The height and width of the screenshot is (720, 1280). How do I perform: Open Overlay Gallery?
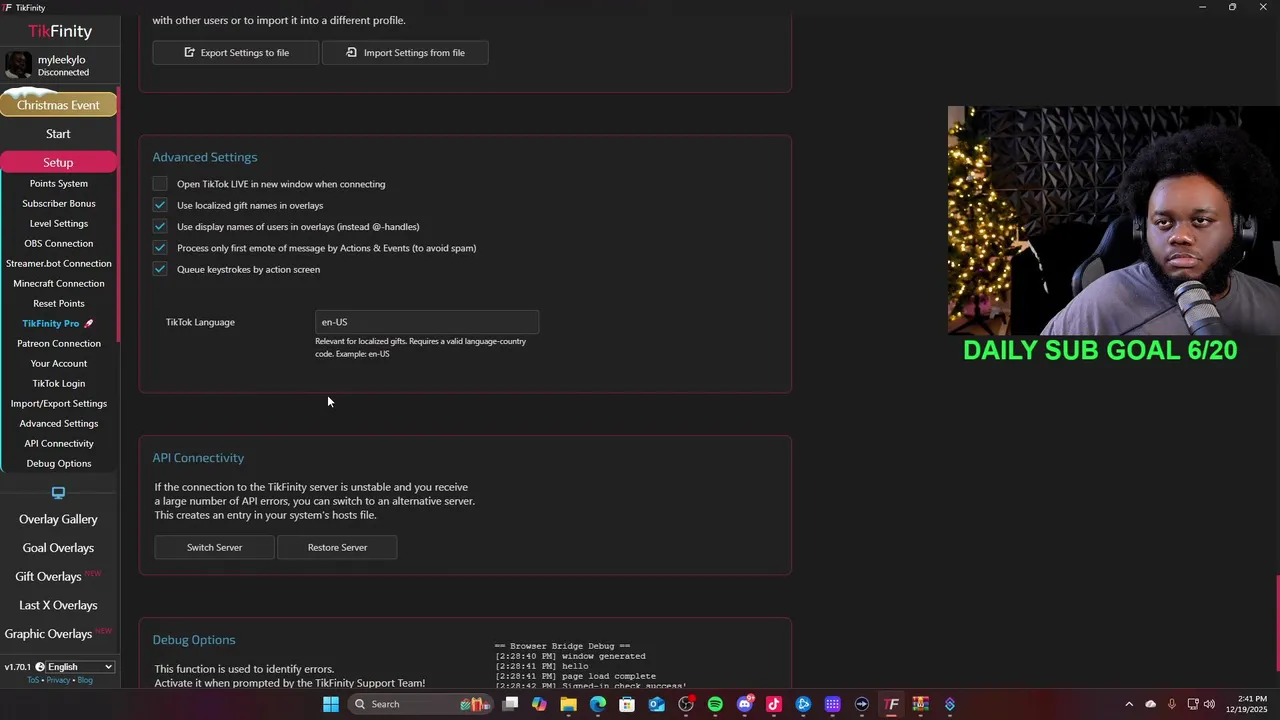click(58, 519)
